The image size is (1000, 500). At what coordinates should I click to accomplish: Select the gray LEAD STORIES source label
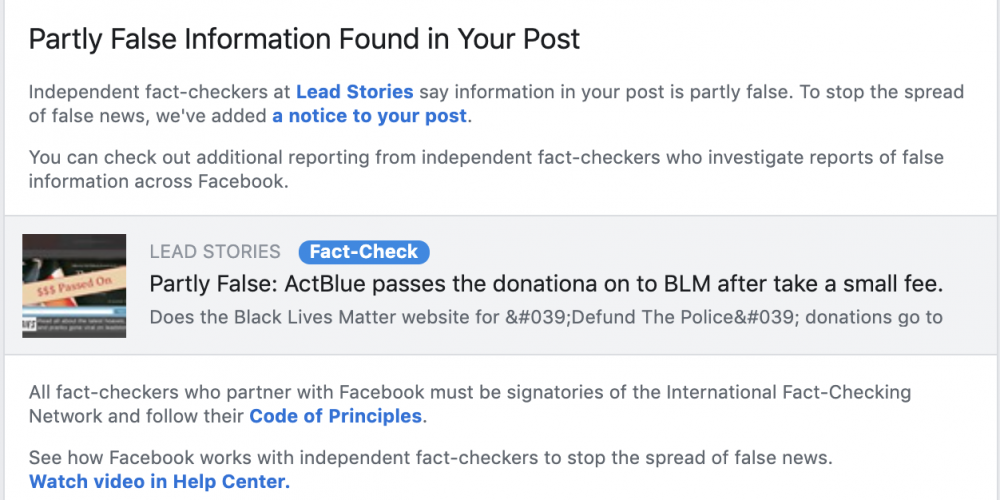pos(215,252)
